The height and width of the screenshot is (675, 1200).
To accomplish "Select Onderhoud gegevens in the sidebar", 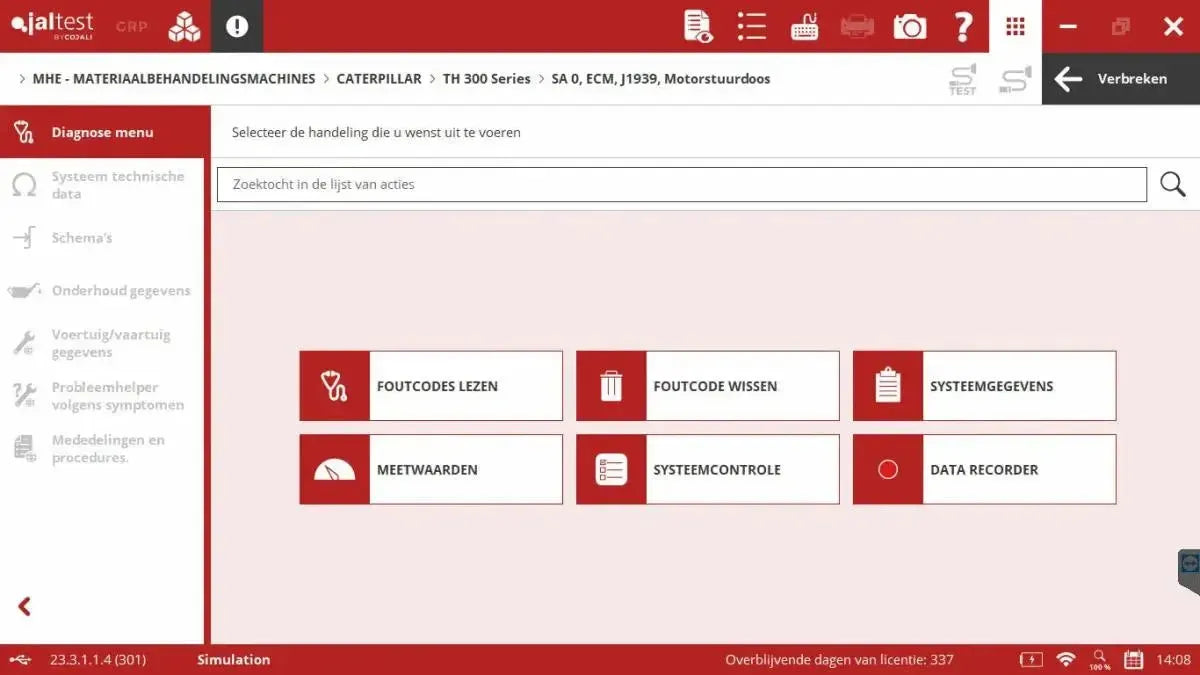I will point(120,290).
